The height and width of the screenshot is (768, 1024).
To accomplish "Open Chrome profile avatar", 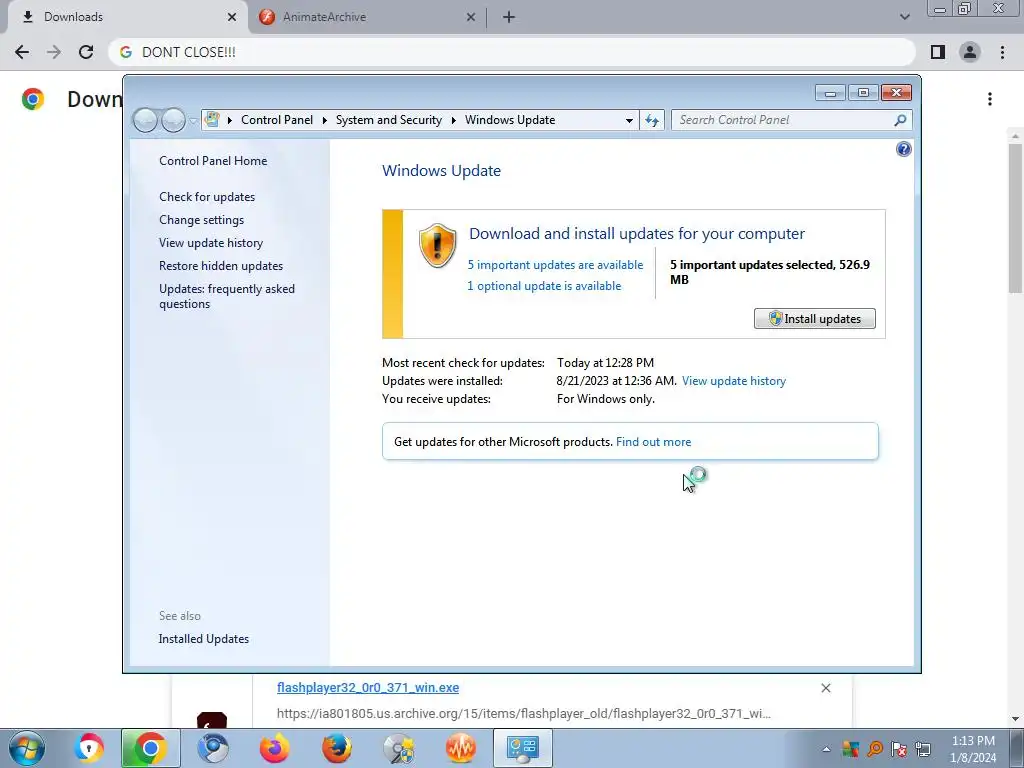I will coord(970,52).
